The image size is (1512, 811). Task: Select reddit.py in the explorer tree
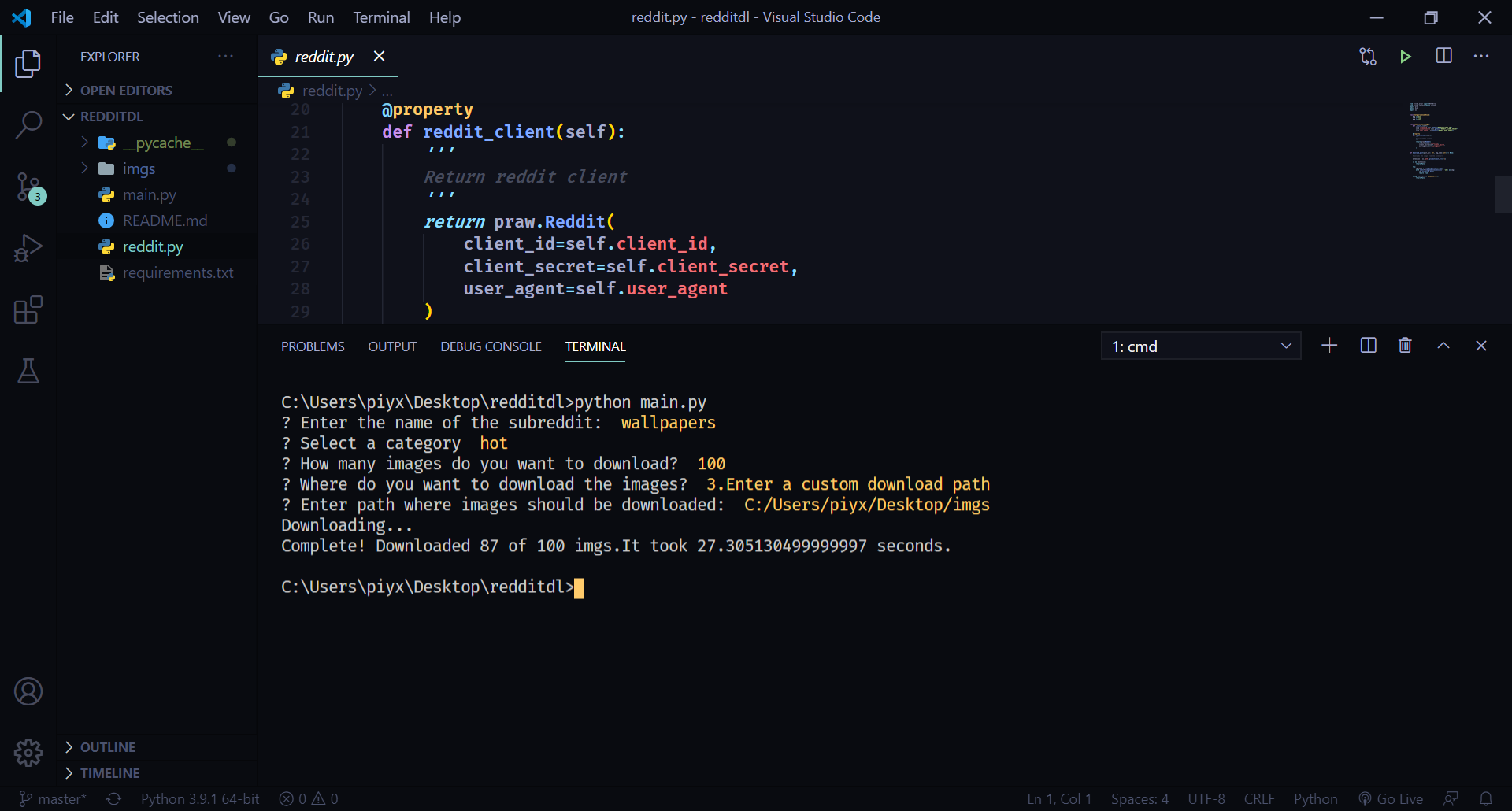click(x=157, y=246)
